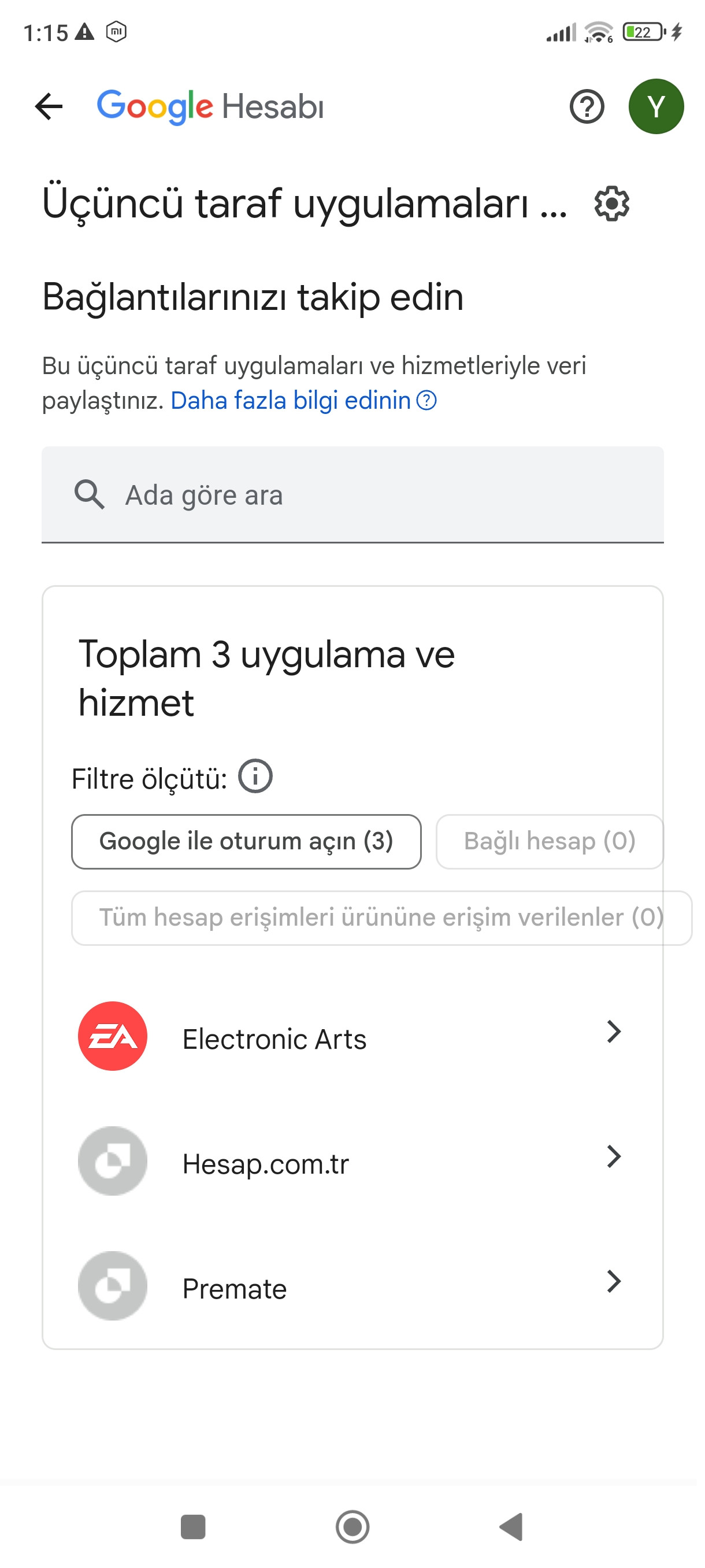Toggle "Tüm hesap erişimleri" filter chip

381,918
